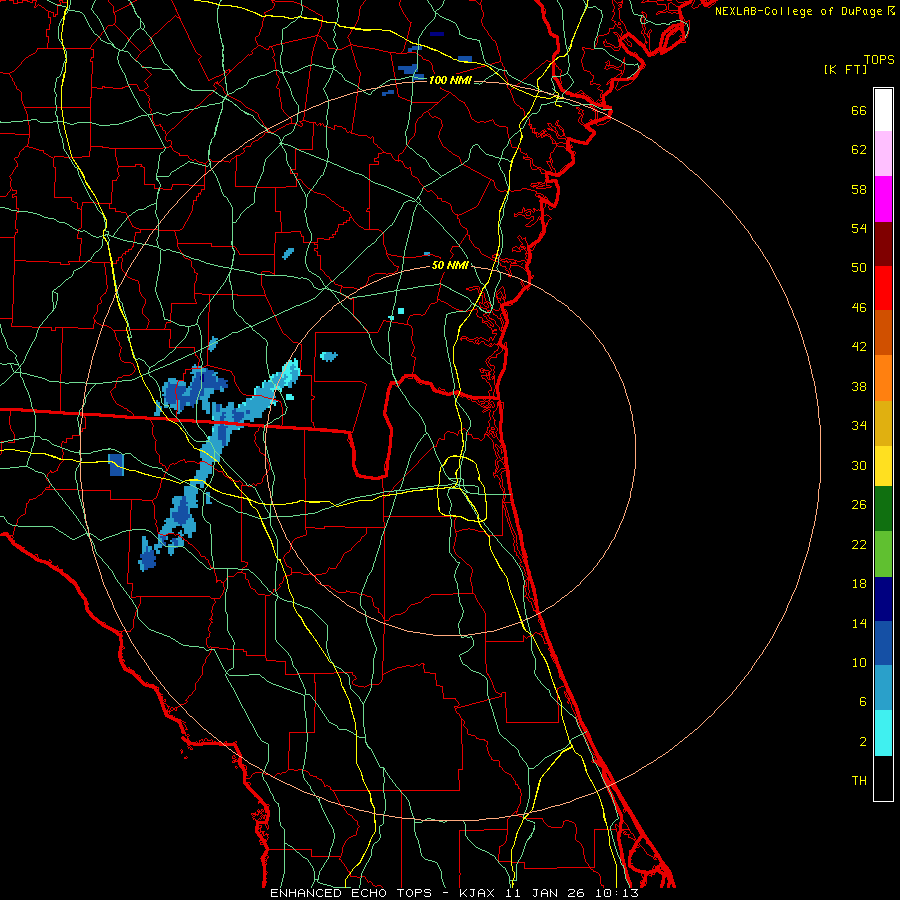Screen dimensions: 900x900
Task: Click the 46 legend value
Action: 859,308
